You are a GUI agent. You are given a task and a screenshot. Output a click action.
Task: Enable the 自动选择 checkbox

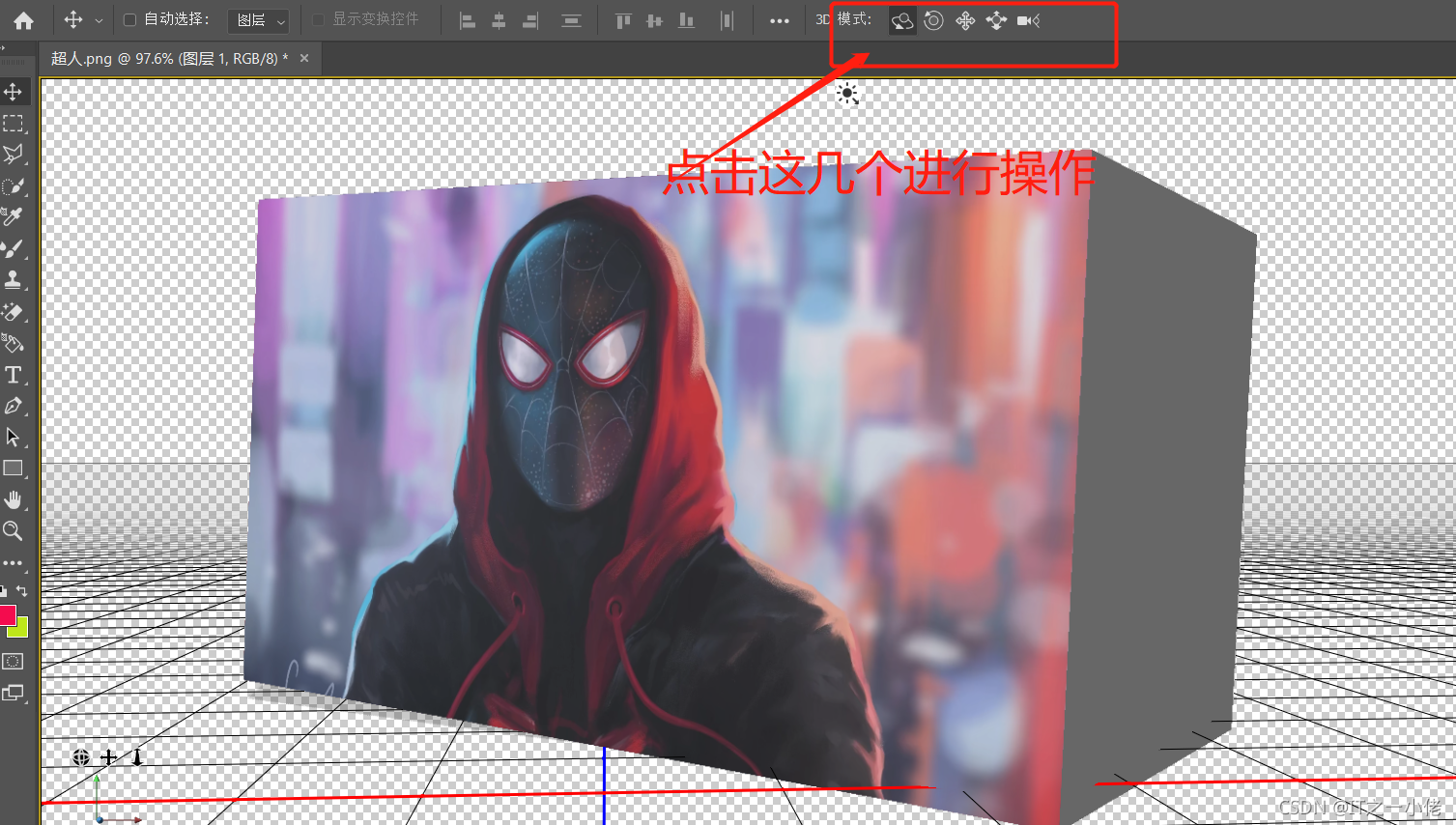click(x=130, y=19)
